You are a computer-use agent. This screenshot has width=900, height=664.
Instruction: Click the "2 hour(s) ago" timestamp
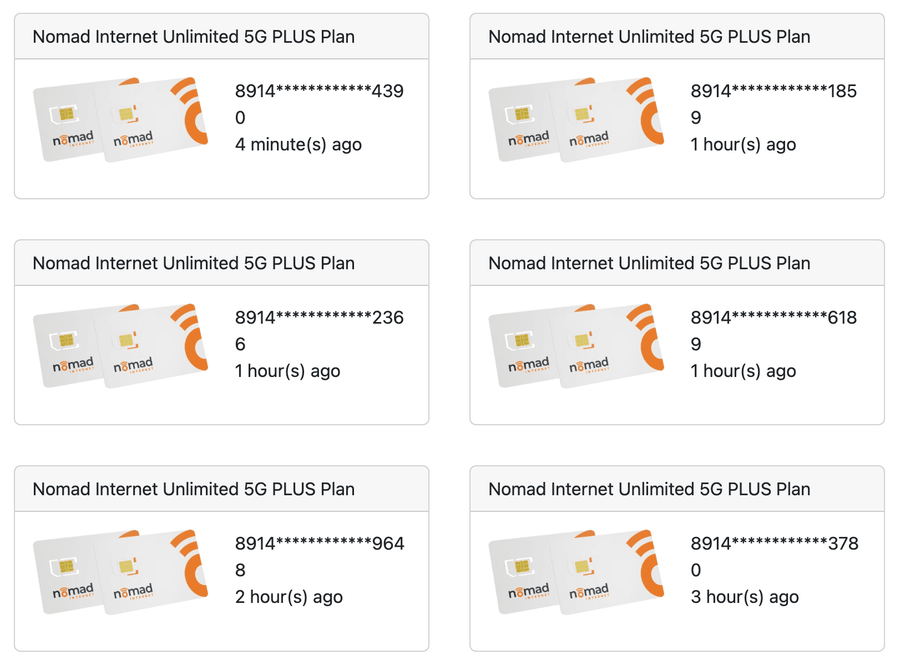[x=289, y=597]
